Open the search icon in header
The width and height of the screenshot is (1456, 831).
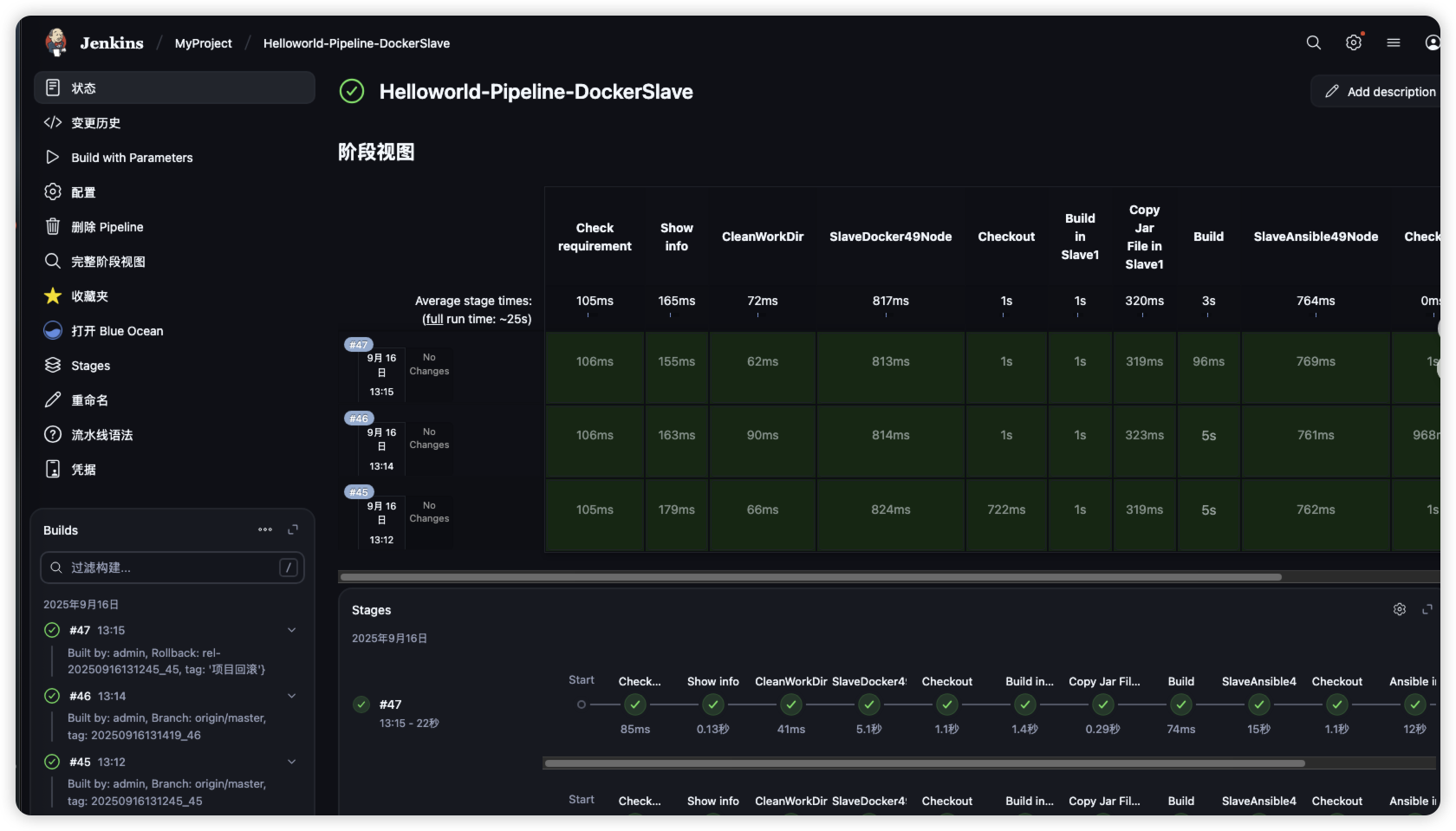[x=1314, y=42]
